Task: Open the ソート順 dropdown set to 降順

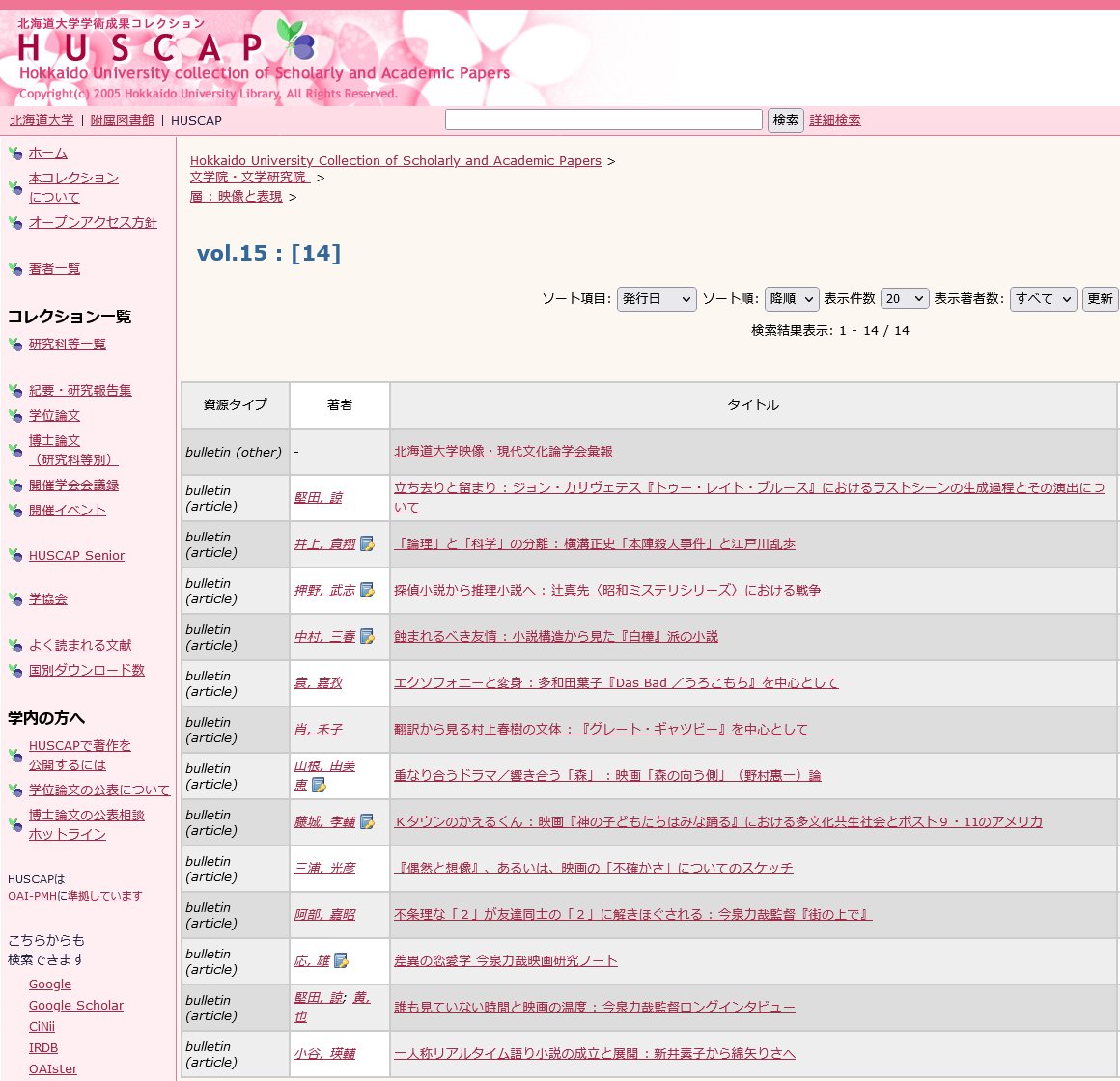Action: (x=792, y=298)
